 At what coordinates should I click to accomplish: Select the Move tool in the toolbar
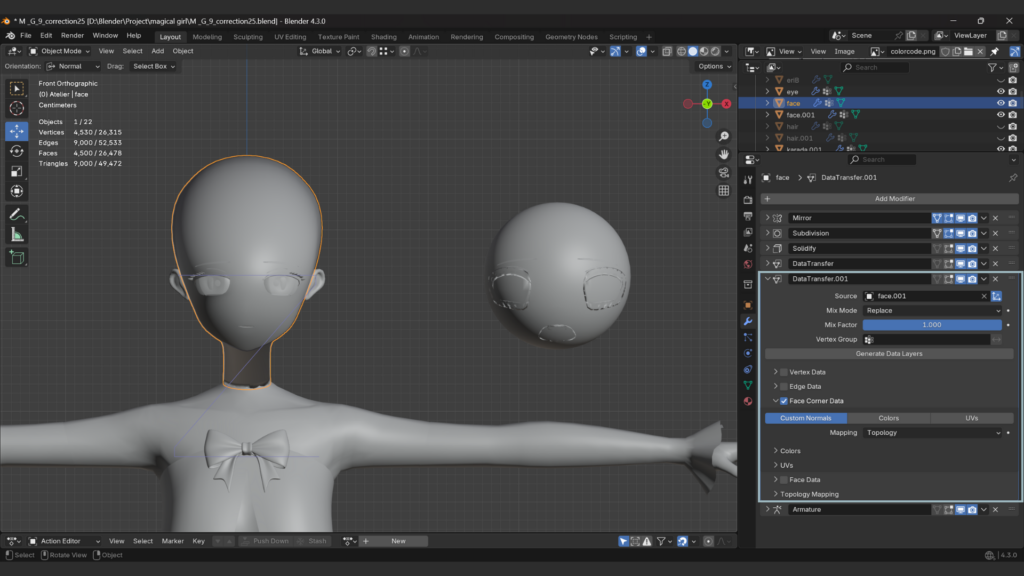tap(16, 128)
